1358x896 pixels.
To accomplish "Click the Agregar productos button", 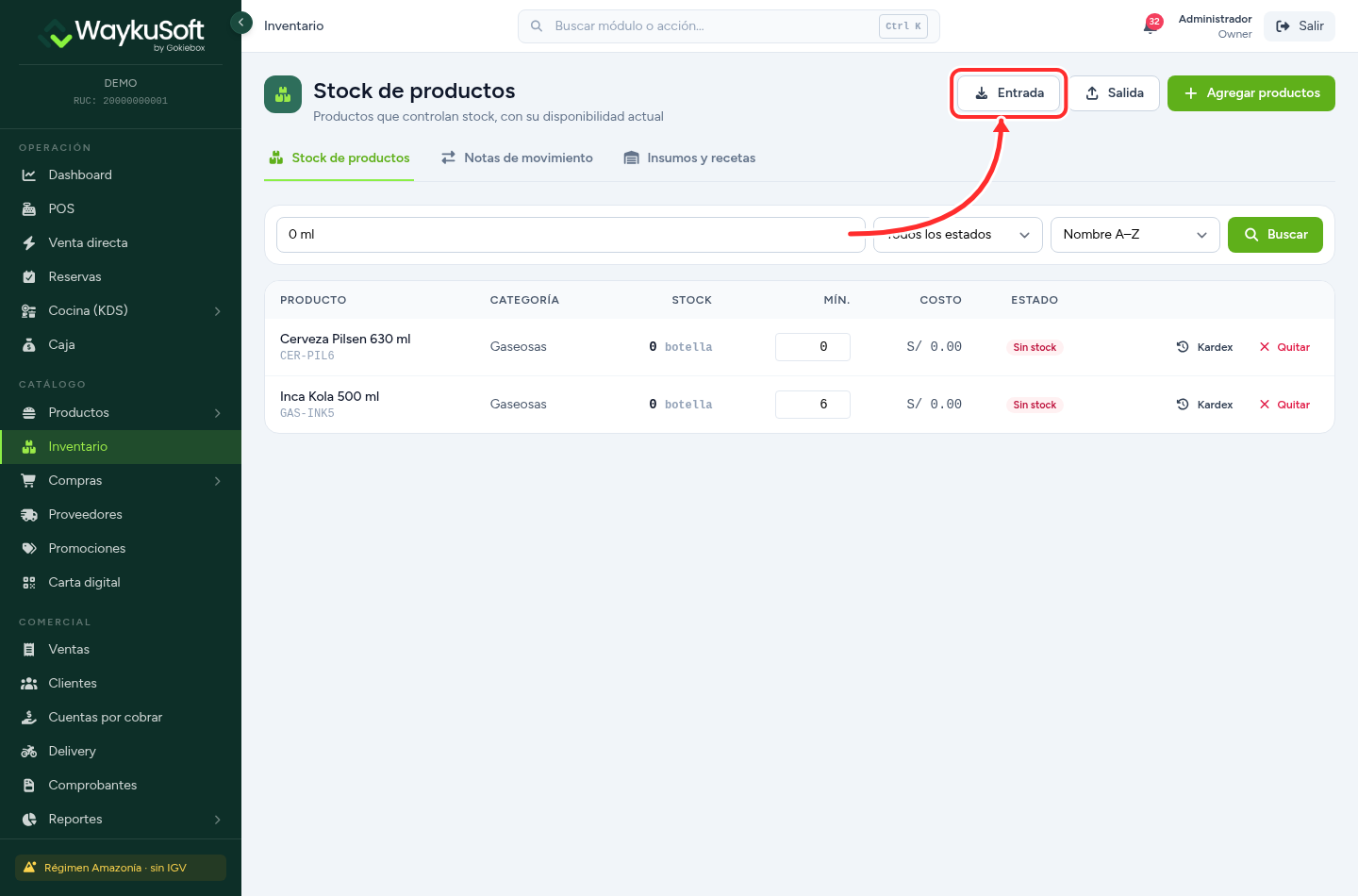I will [1251, 93].
